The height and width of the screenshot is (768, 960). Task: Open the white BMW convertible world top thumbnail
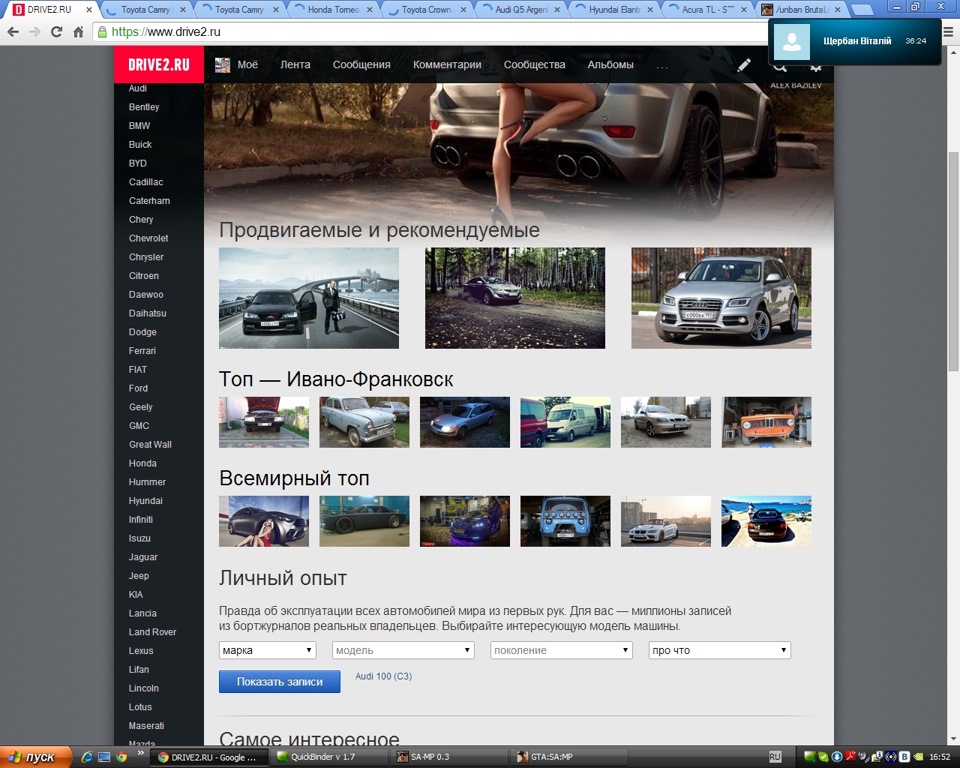[666, 521]
